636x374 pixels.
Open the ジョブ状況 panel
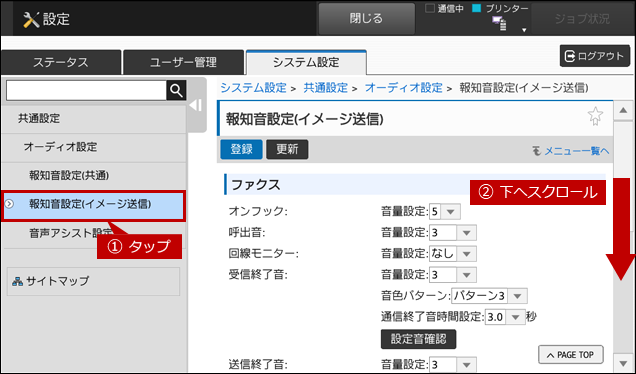click(582, 19)
